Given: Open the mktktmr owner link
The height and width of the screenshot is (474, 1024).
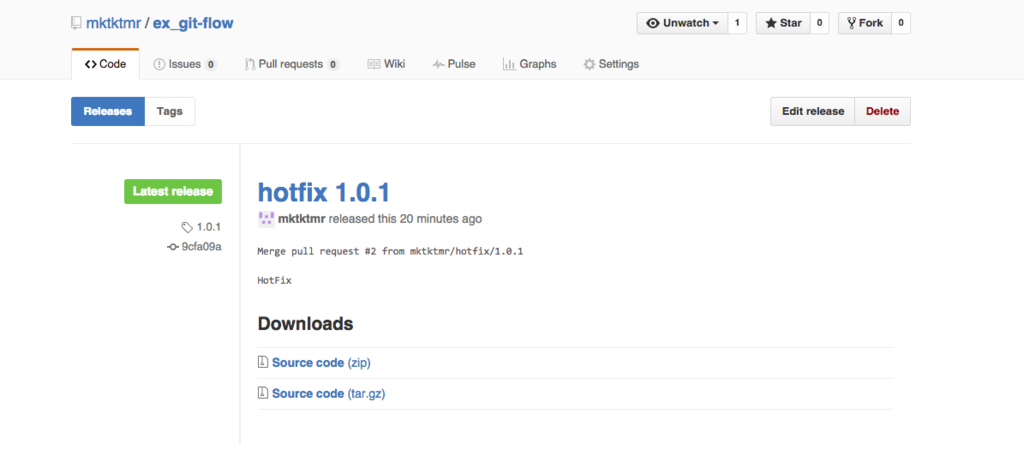Looking at the screenshot, I should point(113,24).
